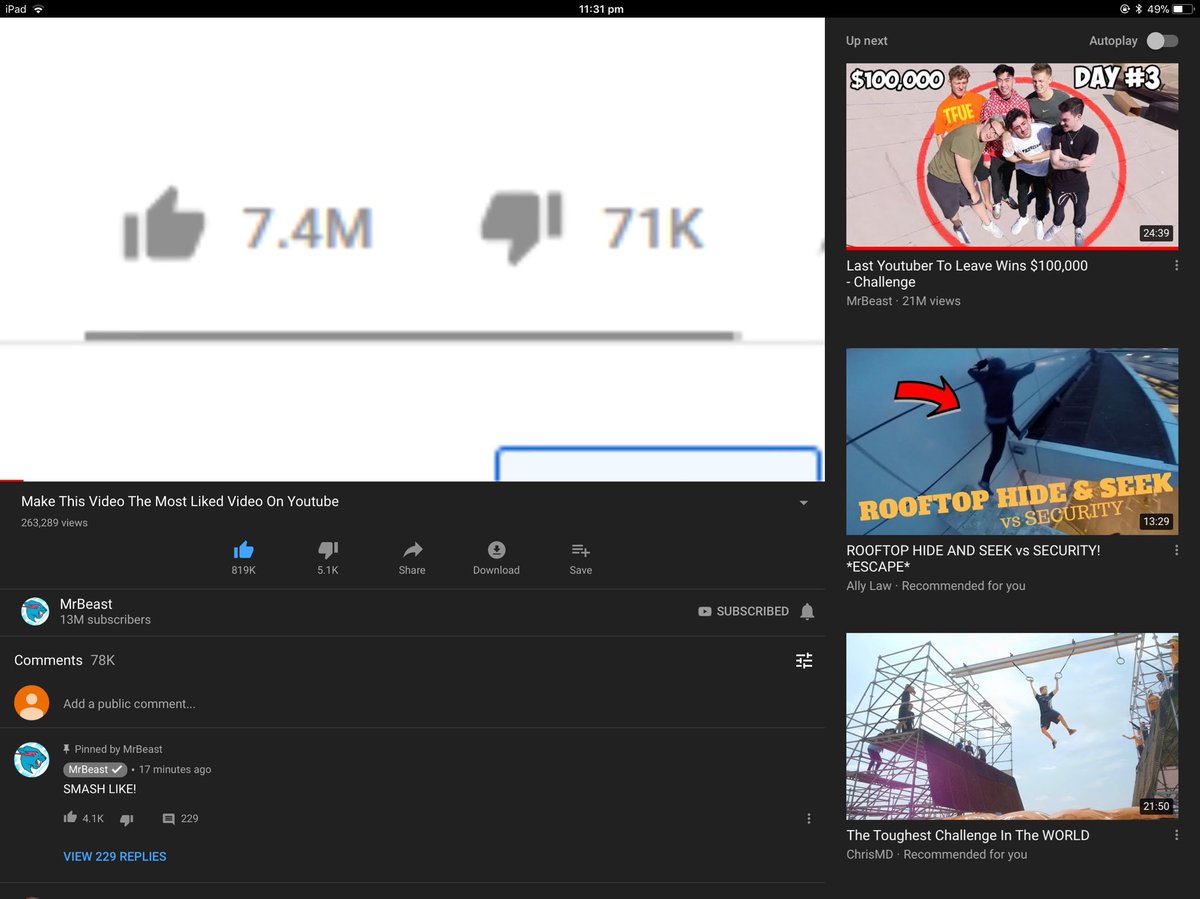
Task: Click the Wi-Fi icon in status bar
Action: [38, 9]
